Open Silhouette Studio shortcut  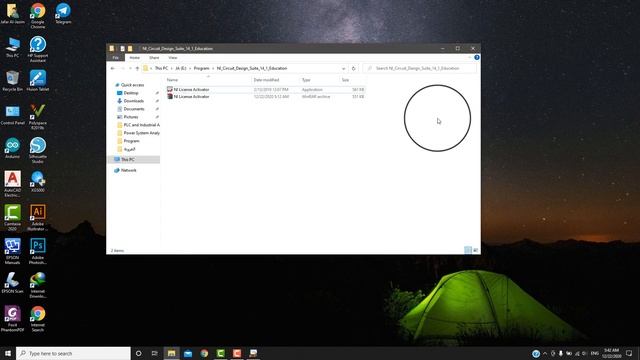click(x=38, y=151)
